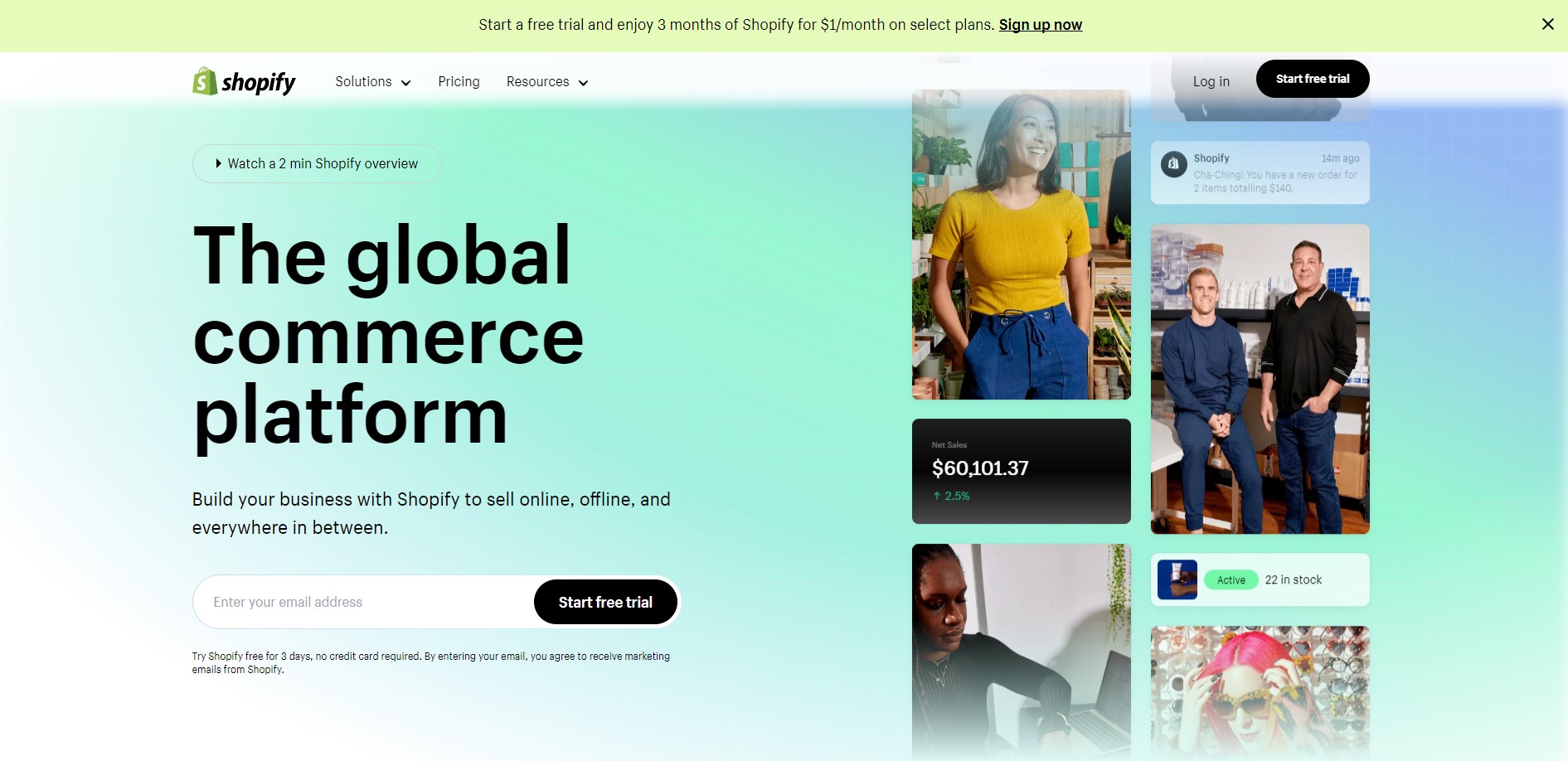Click the photo of two men
1568x761 pixels.
pyautogui.click(x=1260, y=379)
